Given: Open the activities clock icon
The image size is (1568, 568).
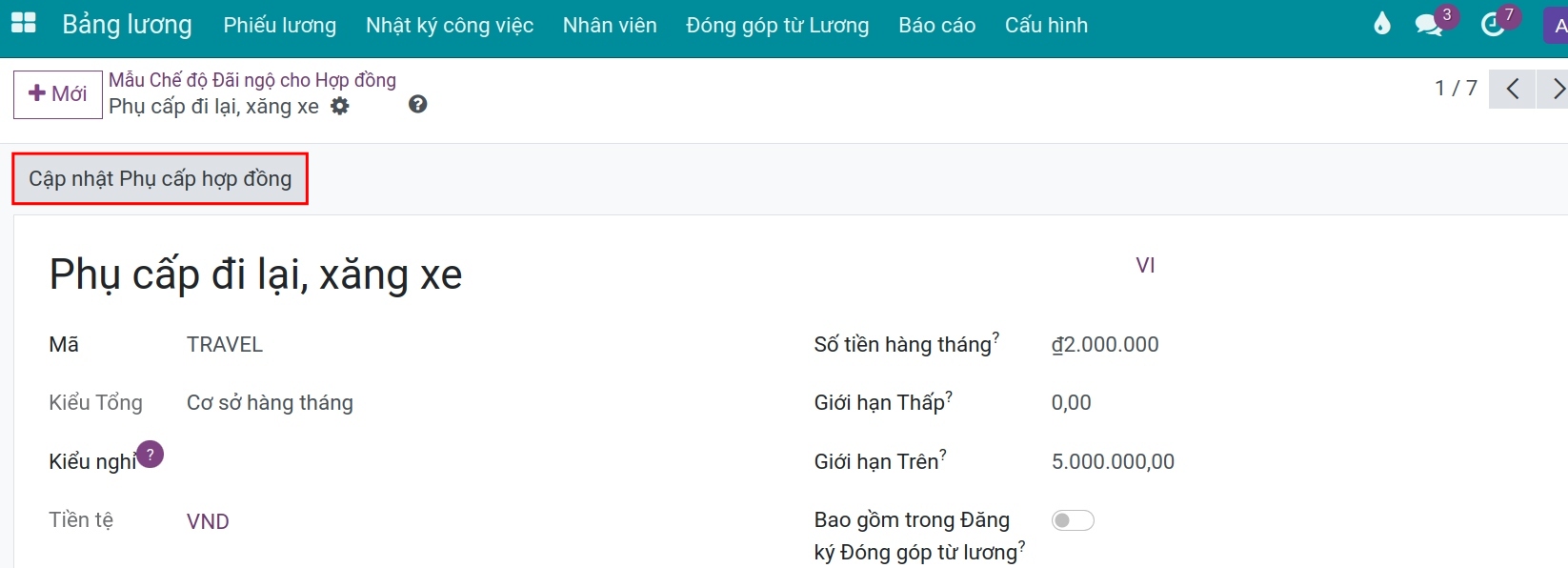Looking at the screenshot, I should click(x=1493, y=25).
